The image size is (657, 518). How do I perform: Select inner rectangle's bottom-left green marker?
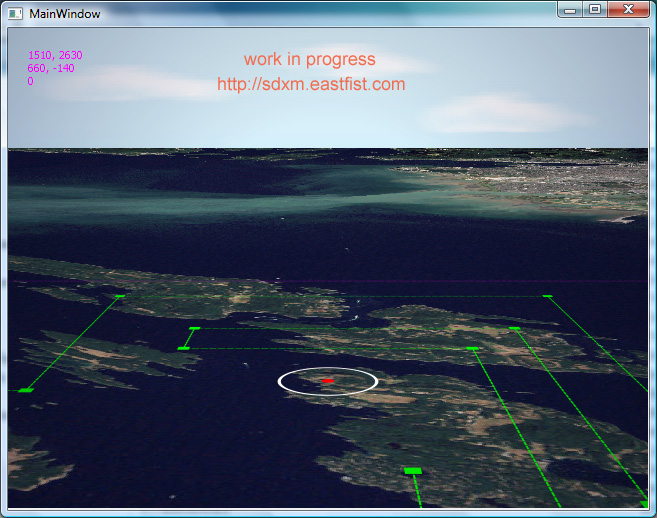pyautogui.click(x=183, y=348)
